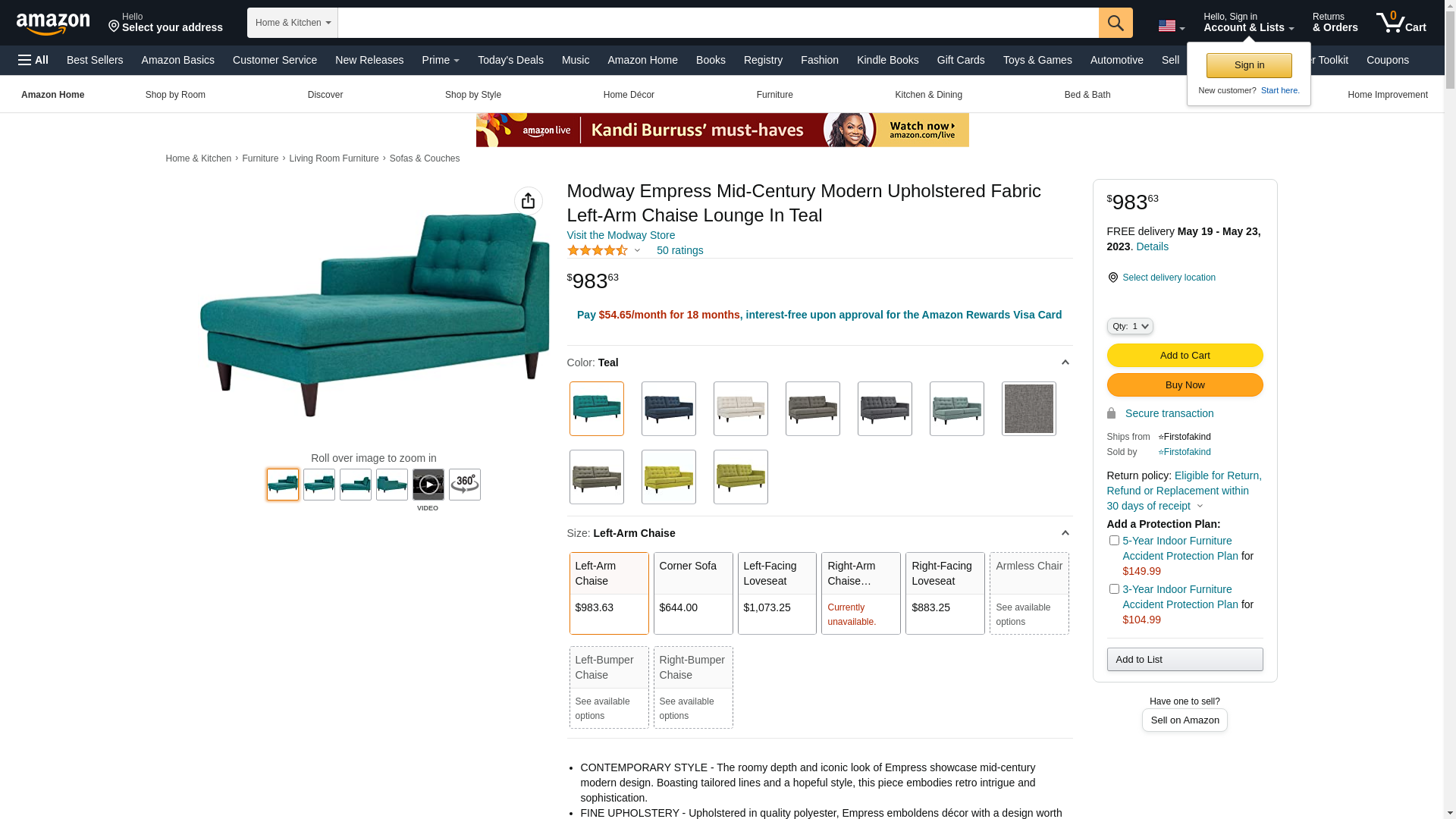Select the Corner Sofa size option
Image resolution: width=1456 pixels, height=819 pixels.
pyautogui.click(x=693, y=593)
